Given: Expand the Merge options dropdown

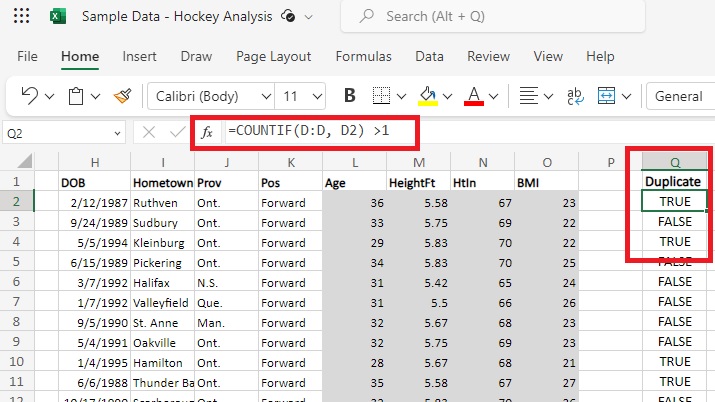Looking at the screenshot, I should 627,97.
